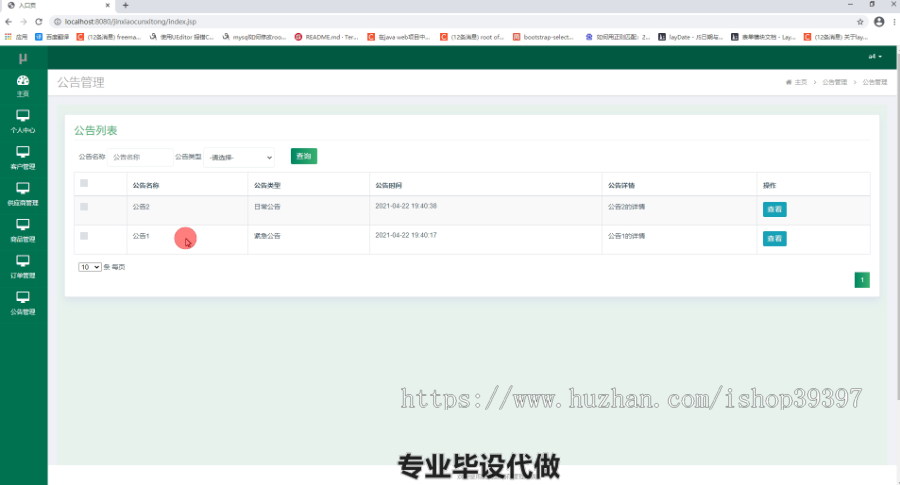The image size is (900, 485).
Task: Click the browser forward arrow
Action: pyautogui.click(x=24, y=22)
